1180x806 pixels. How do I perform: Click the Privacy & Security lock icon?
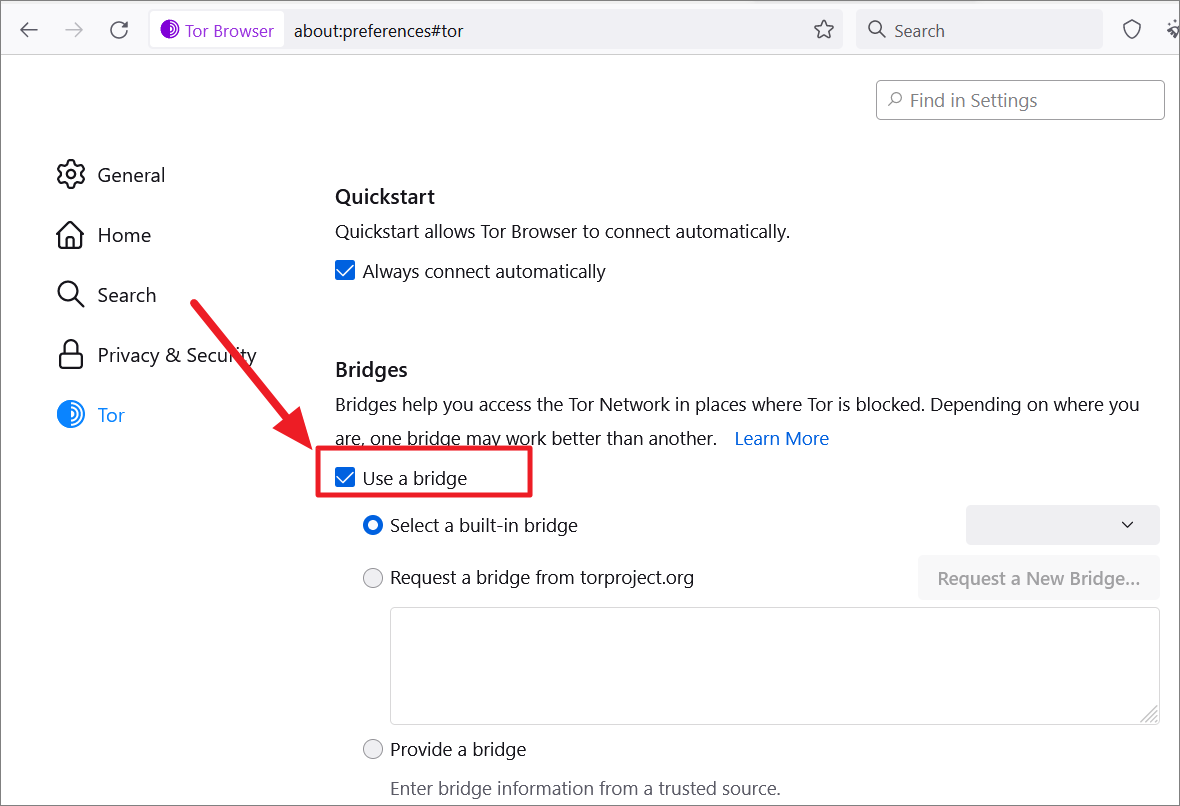pyautogui.click(x=71, y=355)
